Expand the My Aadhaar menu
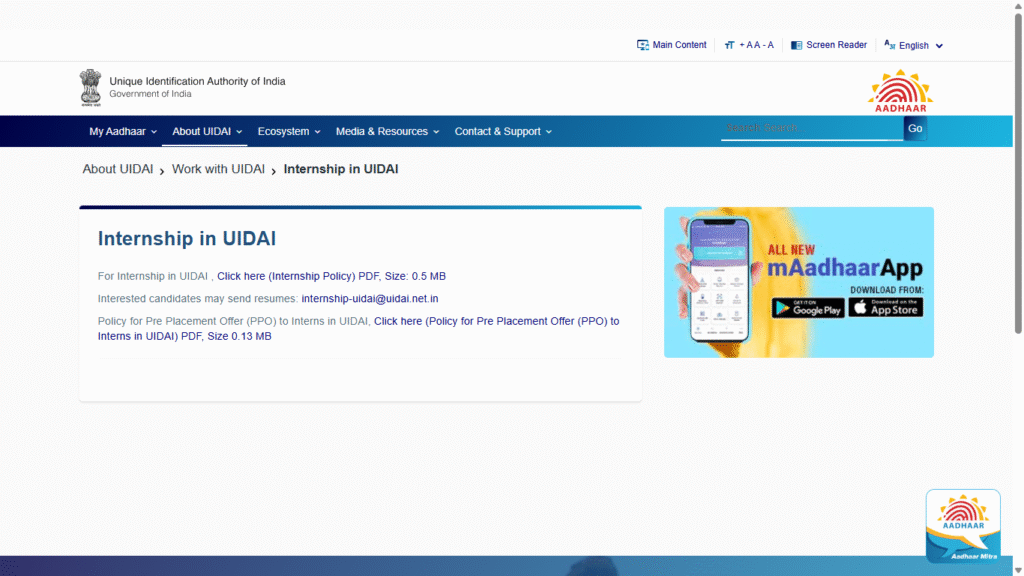The width and height of the screenshot is (1024, 576). tap(123, 131)
